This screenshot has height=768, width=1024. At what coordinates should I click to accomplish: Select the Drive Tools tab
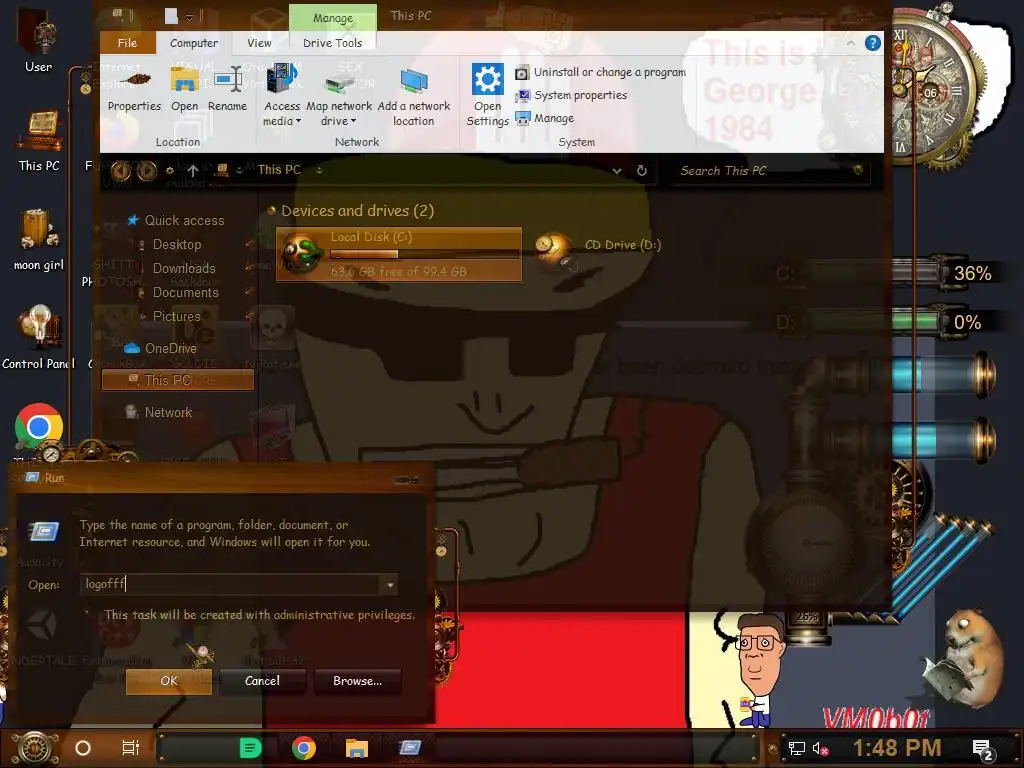click(332, 43)
